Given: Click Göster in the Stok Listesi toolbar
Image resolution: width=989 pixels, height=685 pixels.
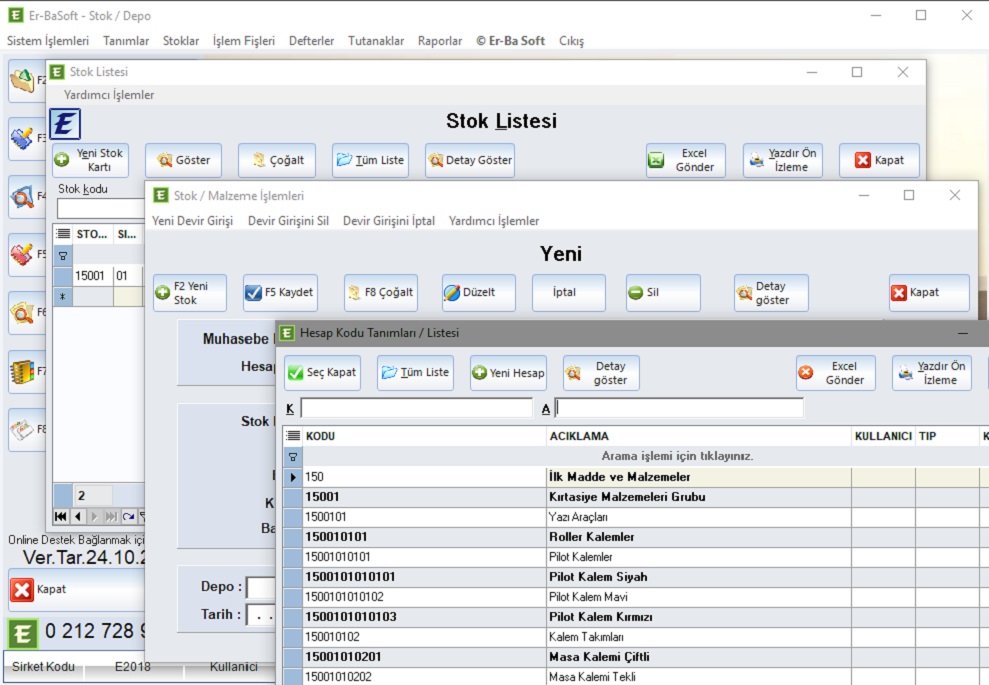Looking at the screenshot, I should 184,160.
